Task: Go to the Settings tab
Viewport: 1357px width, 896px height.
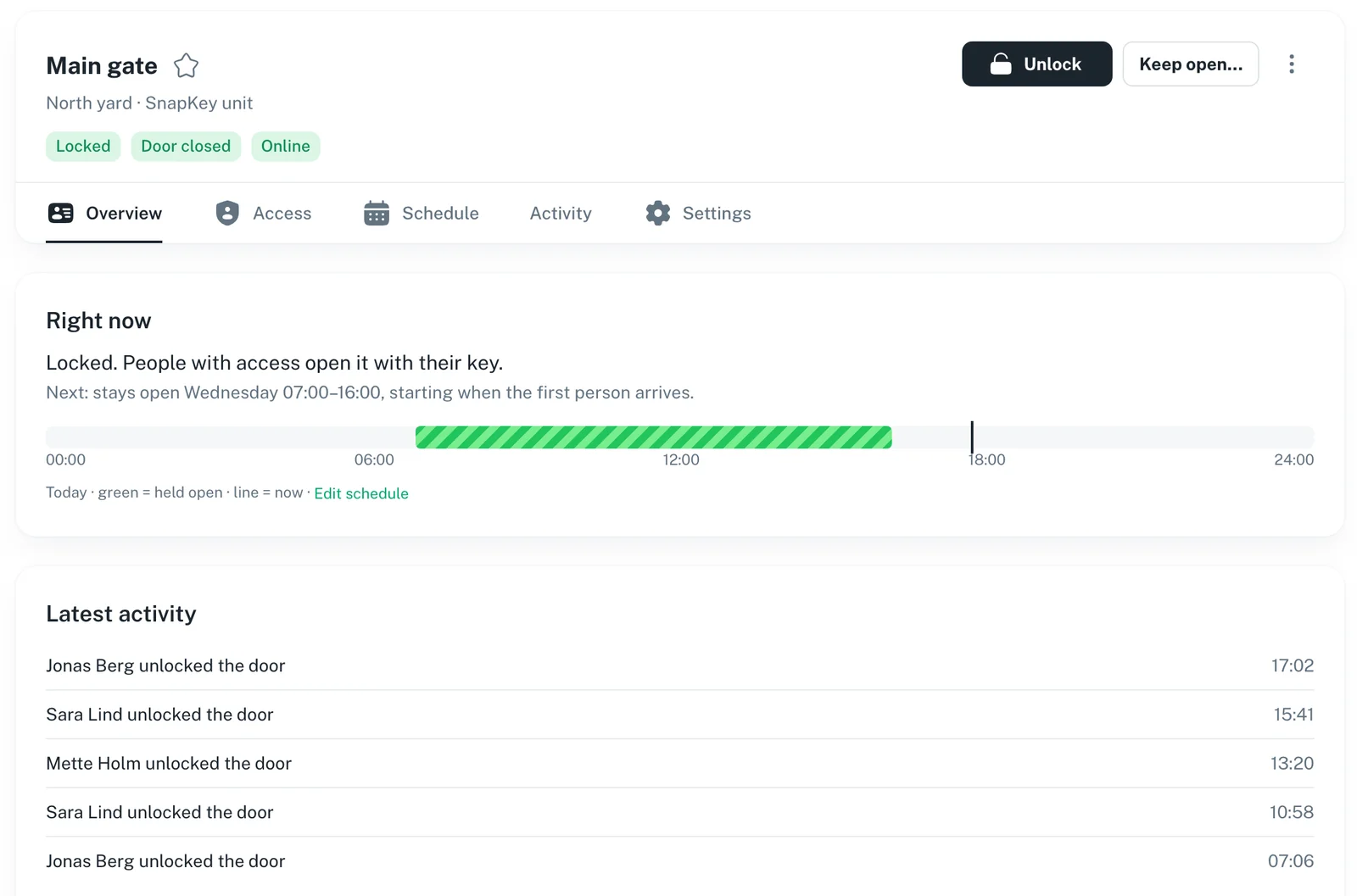Action: (698, 214)
